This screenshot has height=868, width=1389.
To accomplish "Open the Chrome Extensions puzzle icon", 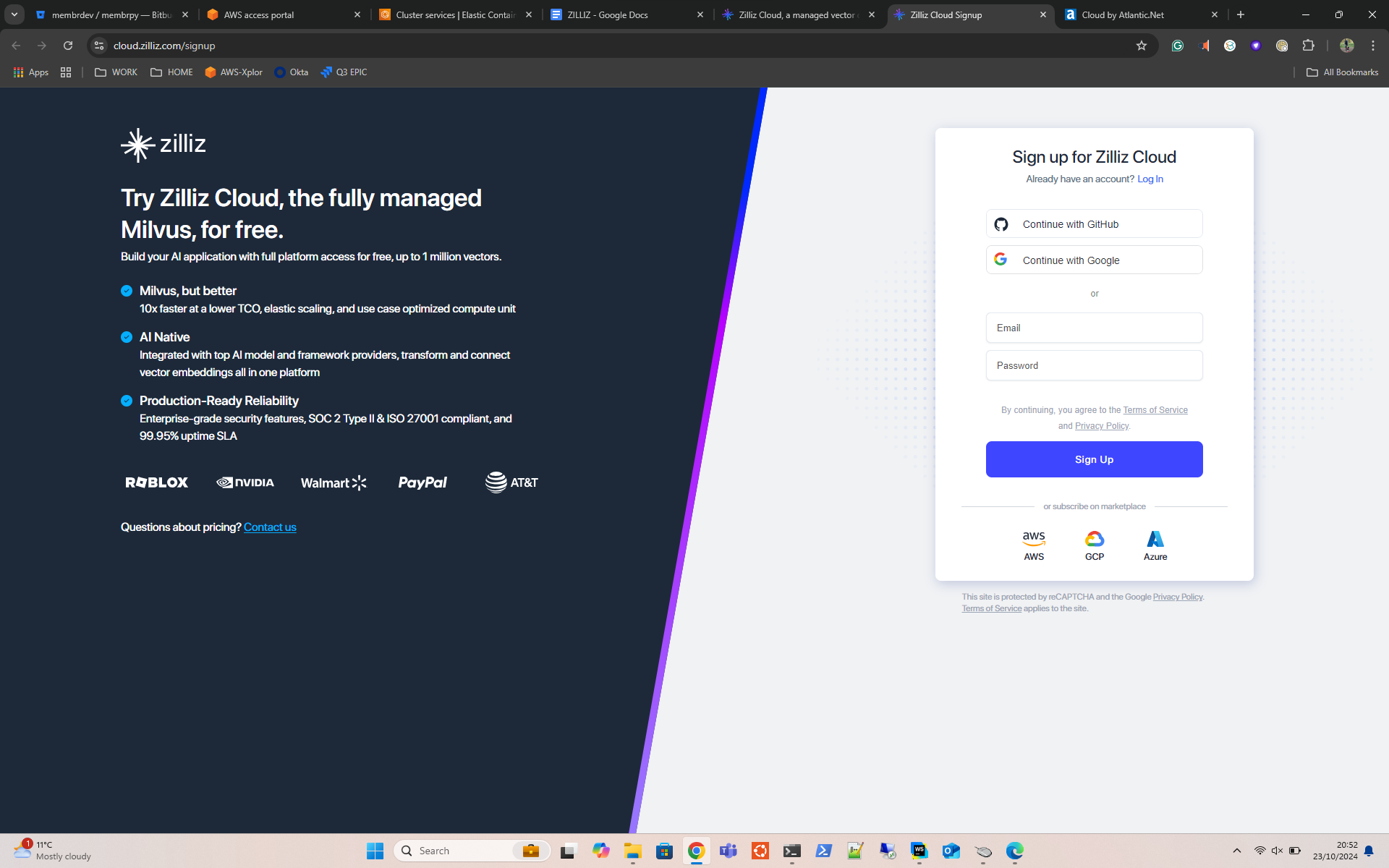I will 1308,46.
